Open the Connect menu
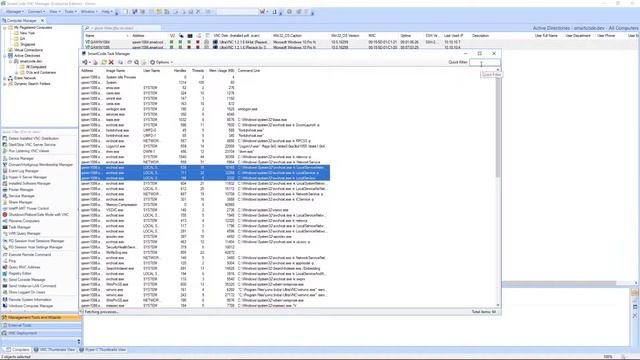 tap(36, 11)
